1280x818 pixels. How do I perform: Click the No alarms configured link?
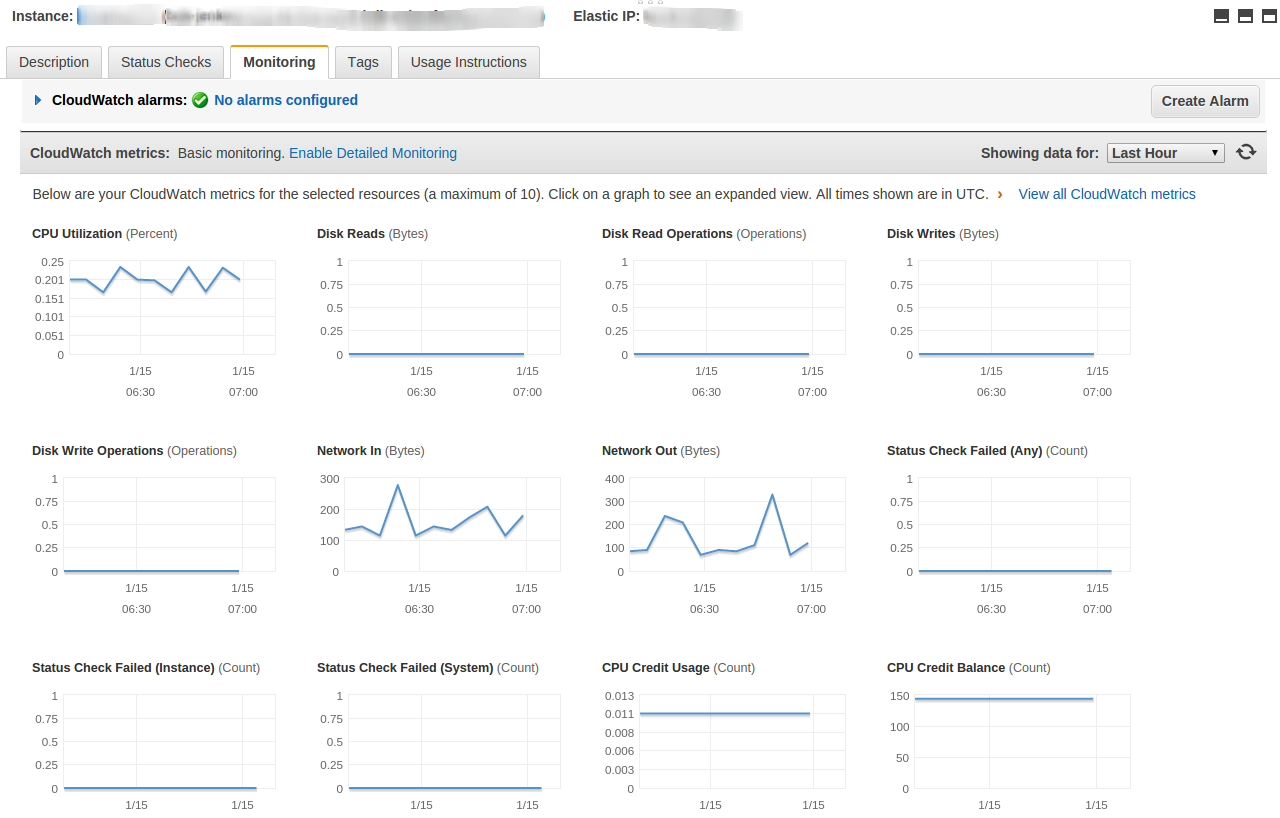click(x=286, y=100)
